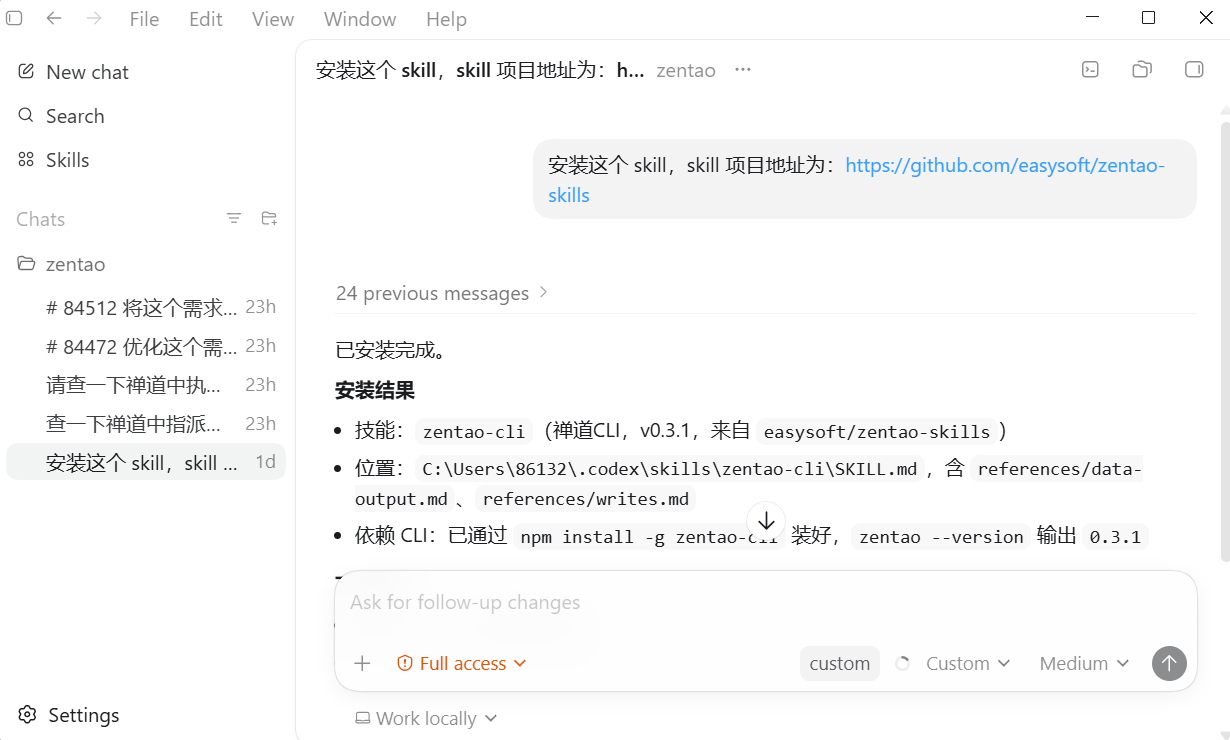Click the zentao project label in header
Viewport: 1230px width, 740px height.
tap(686, 70)
